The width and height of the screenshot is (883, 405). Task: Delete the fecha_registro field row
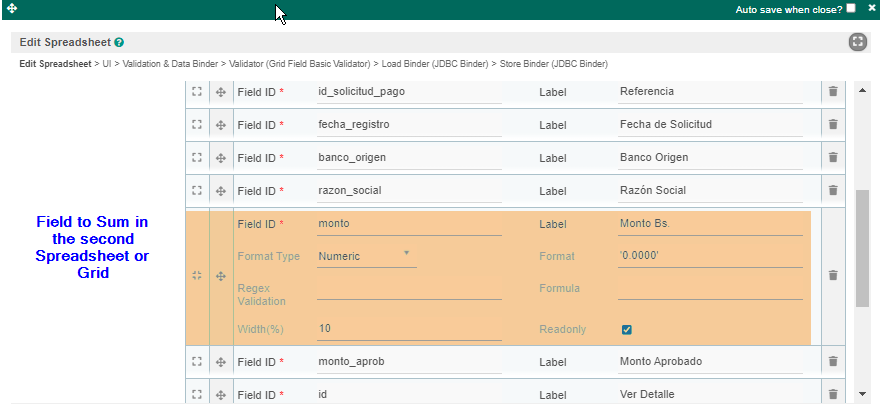coord(832,125)
